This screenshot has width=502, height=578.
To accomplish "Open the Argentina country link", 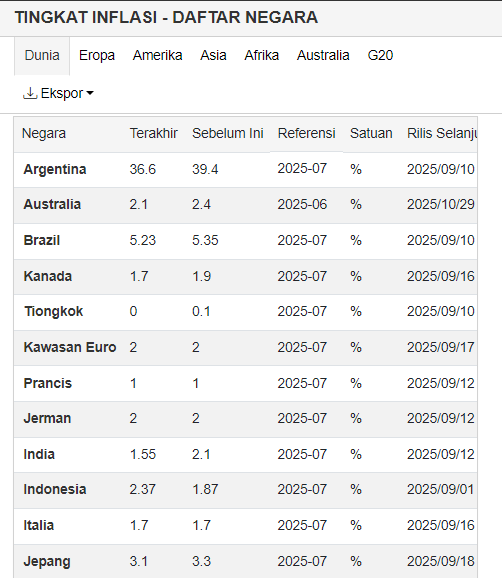I will (55, 169).
